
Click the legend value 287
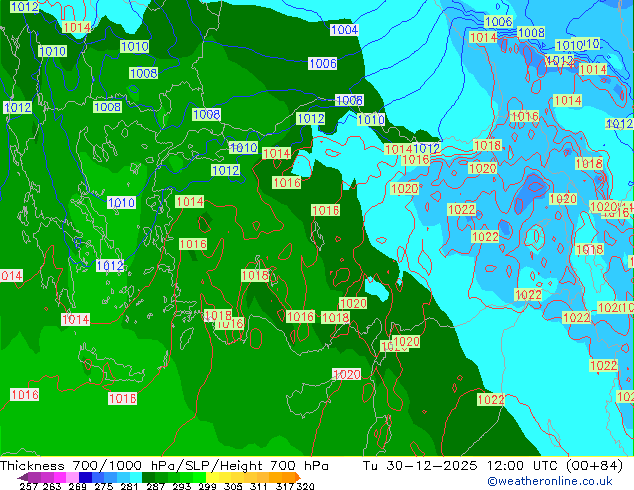coord(155,486)
